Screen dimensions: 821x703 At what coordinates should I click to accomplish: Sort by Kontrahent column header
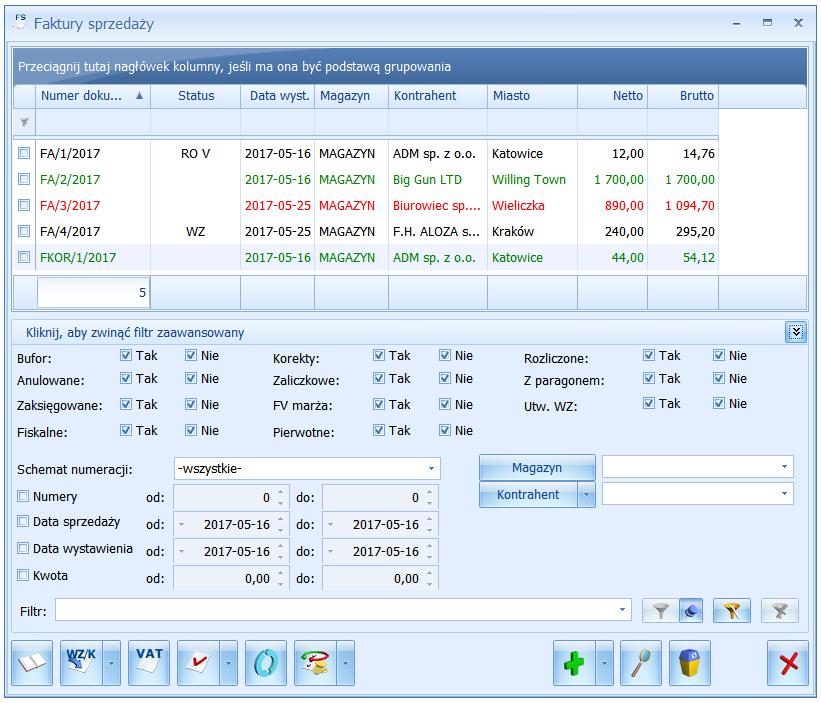(x=438, y=96)
